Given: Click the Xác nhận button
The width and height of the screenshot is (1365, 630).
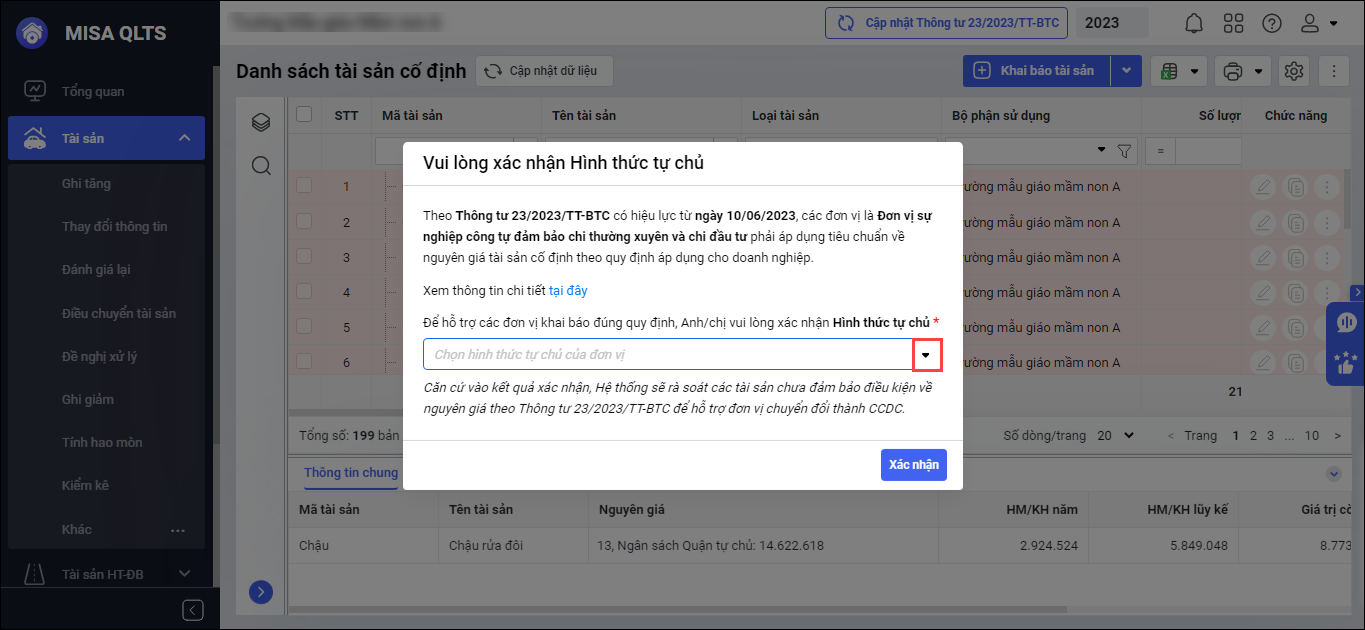Looking at the screenshot, I should click(913, 465).
